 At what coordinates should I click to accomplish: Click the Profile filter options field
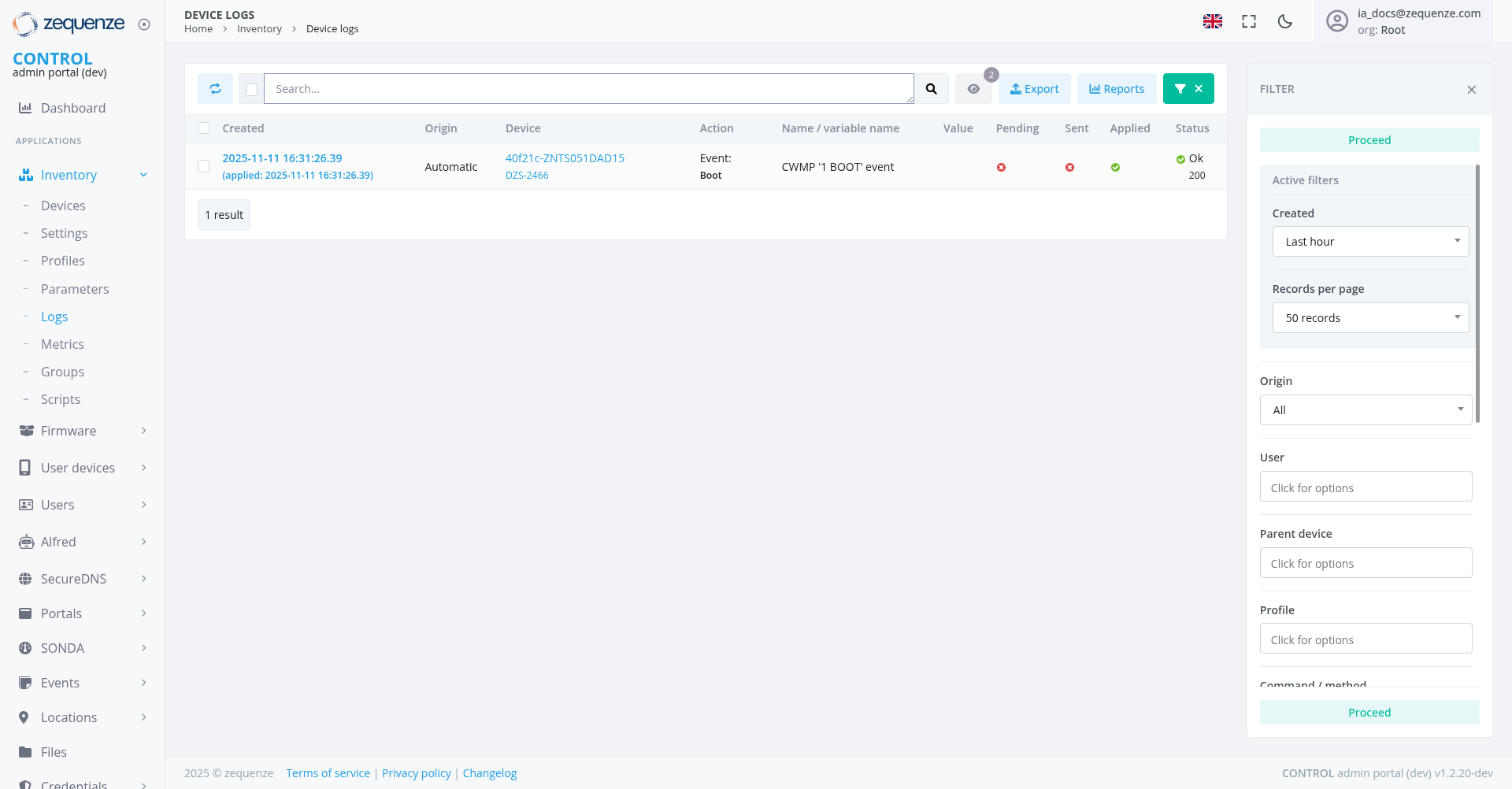click(1366, 639)
